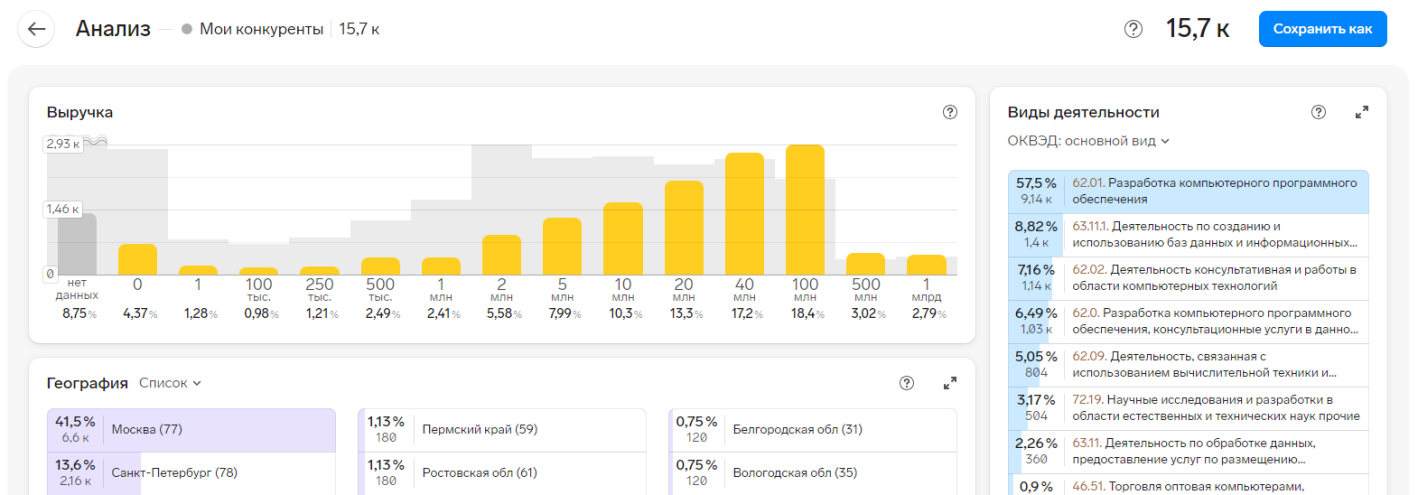
Task: Select the 0 revenue bar
Action: pyautogui.click(x=138, y=260)
